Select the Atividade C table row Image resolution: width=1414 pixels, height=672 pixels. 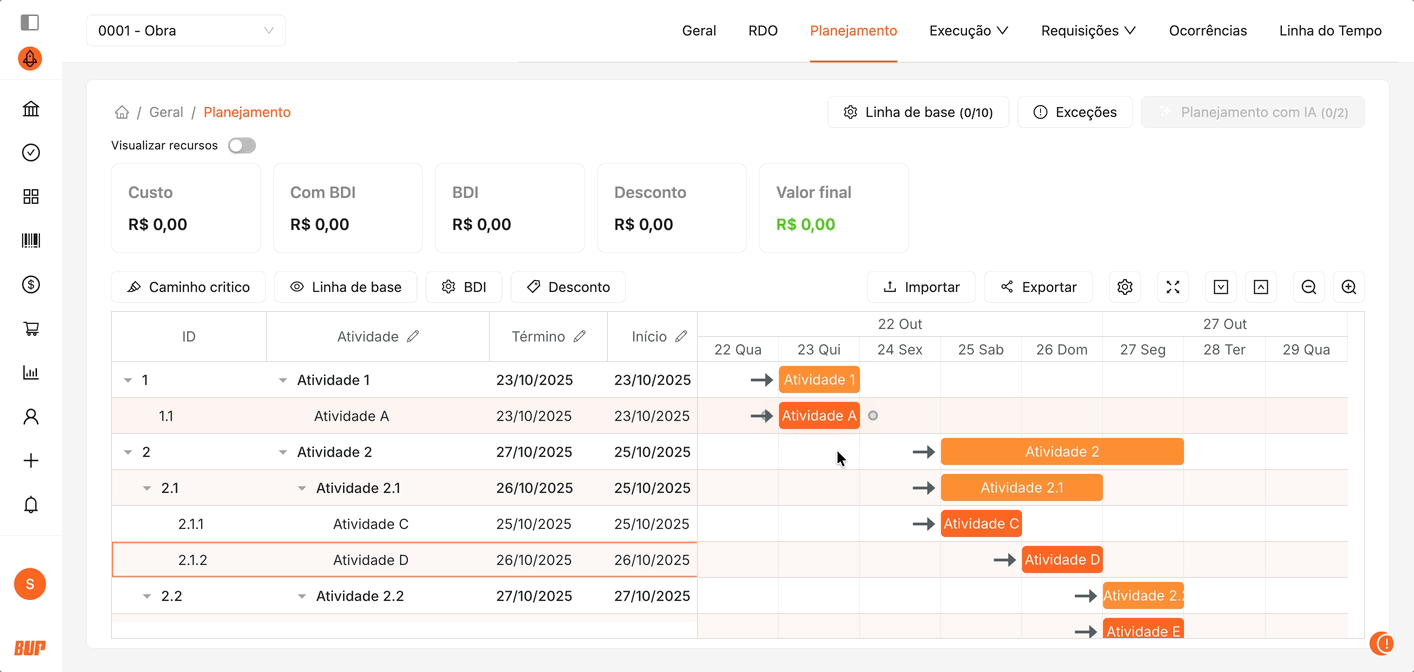click(370, 524)
